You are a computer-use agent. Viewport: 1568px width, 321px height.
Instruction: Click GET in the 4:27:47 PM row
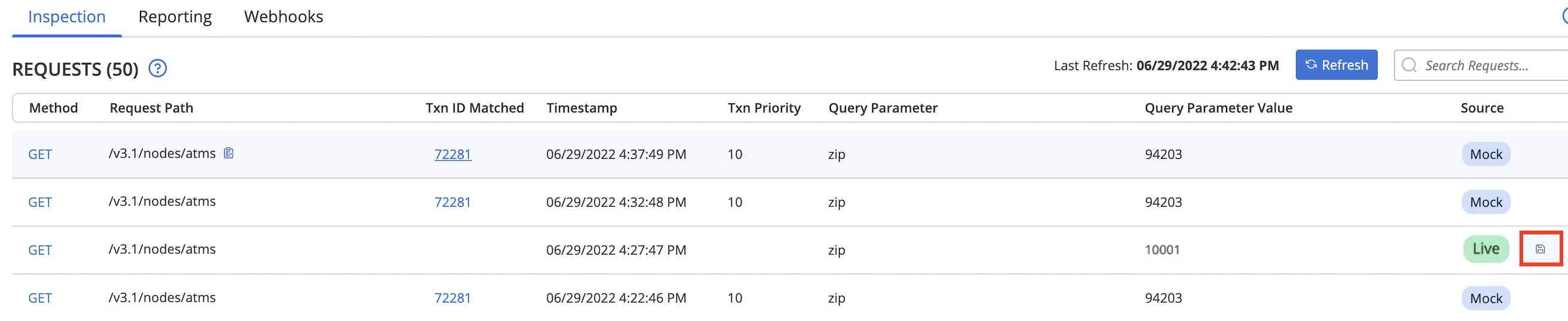pos(40,250)
